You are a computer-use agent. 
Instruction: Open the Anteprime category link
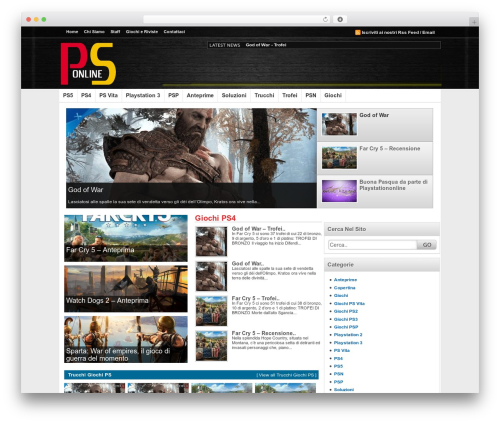point(345,280)
